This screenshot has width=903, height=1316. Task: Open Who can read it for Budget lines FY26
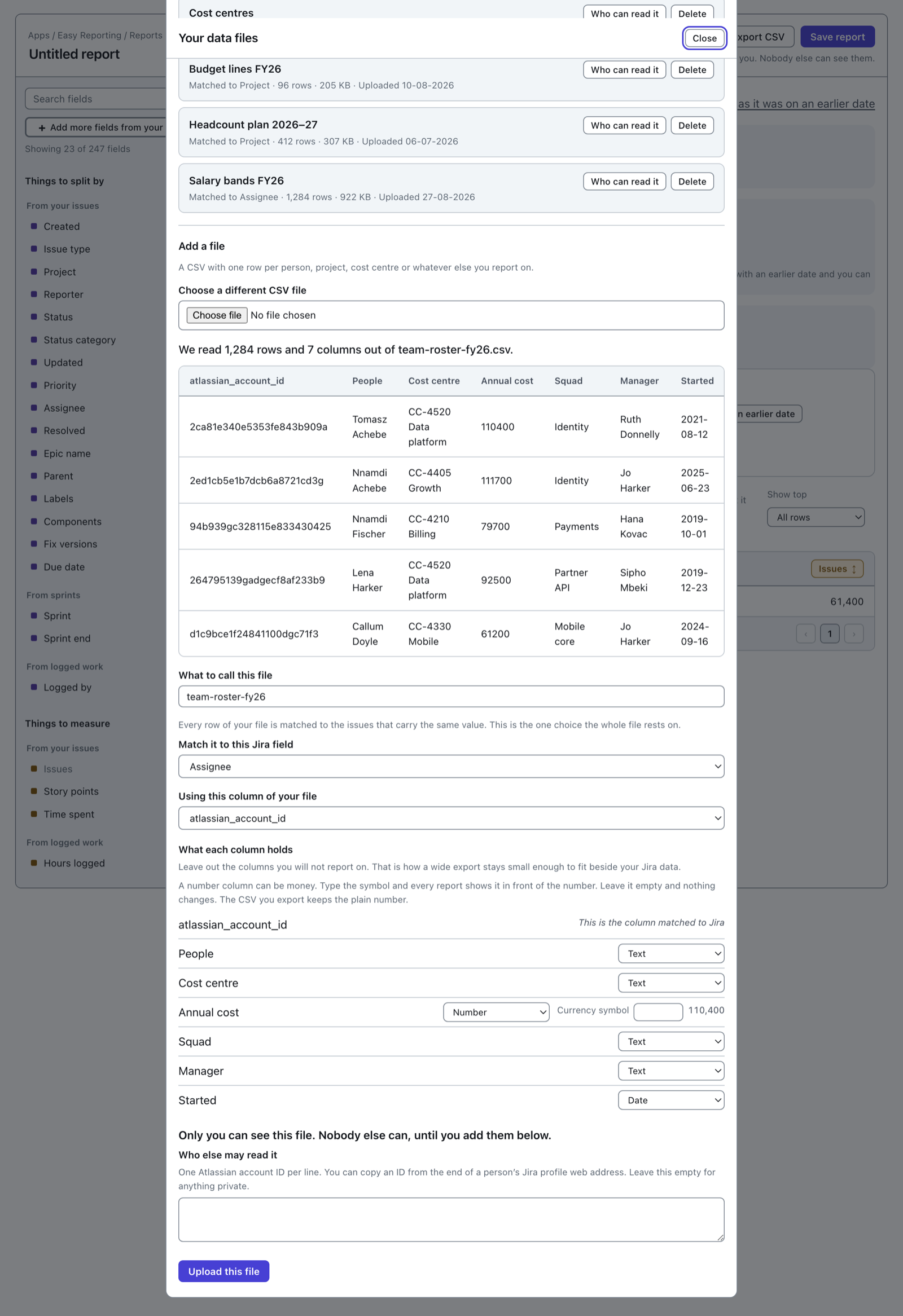pos(624,69)
